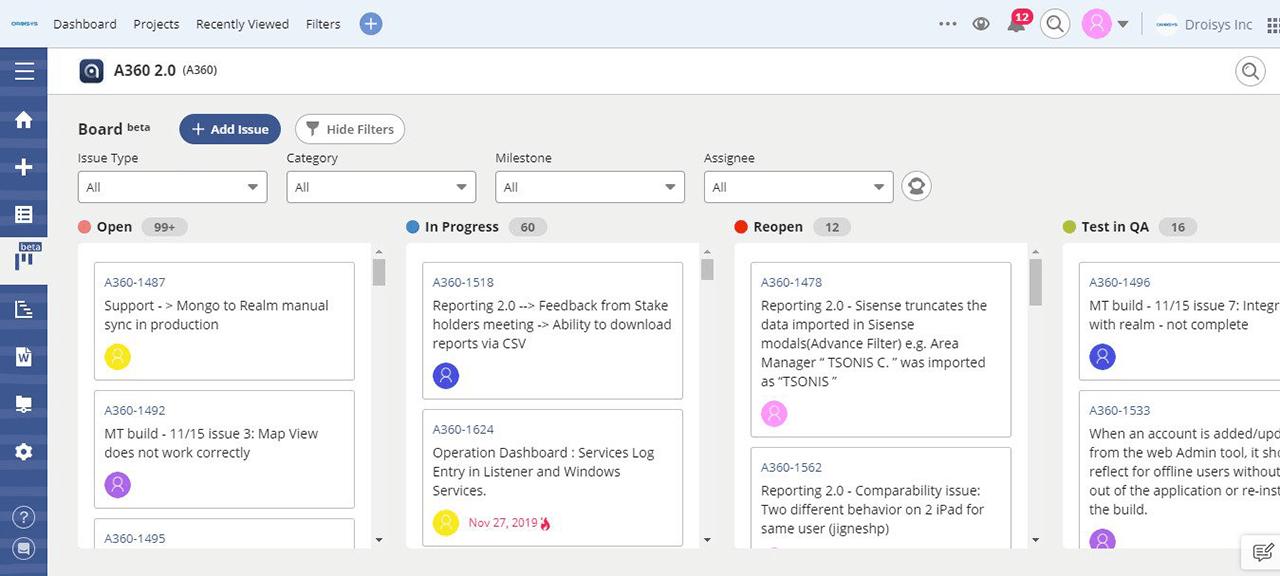1280x576 pixels.
Task: Open the global Add plus icon in sidebar
Action: pos(23,166)
